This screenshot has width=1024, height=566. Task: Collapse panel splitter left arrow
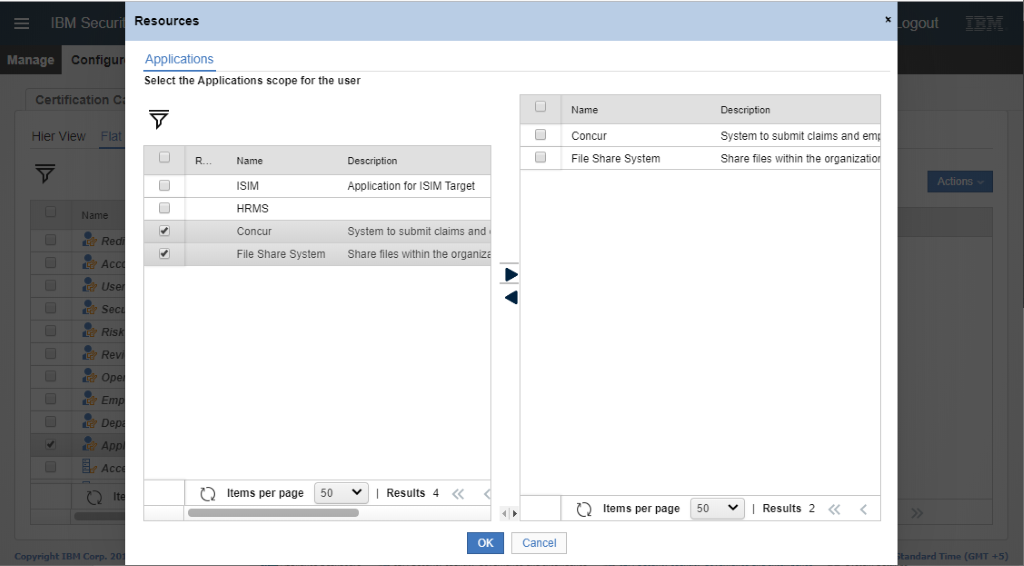[x=504, y=514]
